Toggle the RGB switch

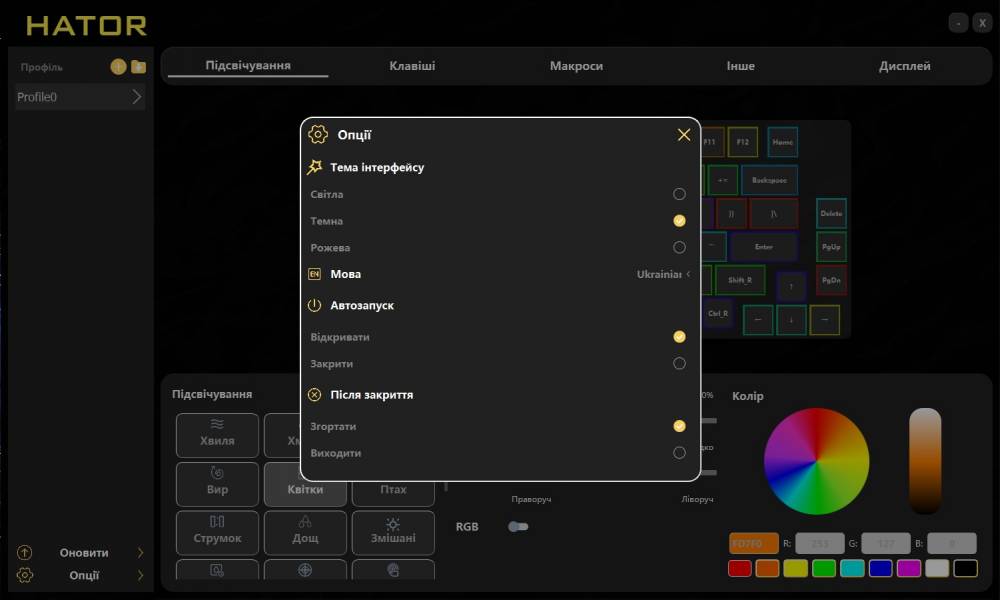(517, 527)
